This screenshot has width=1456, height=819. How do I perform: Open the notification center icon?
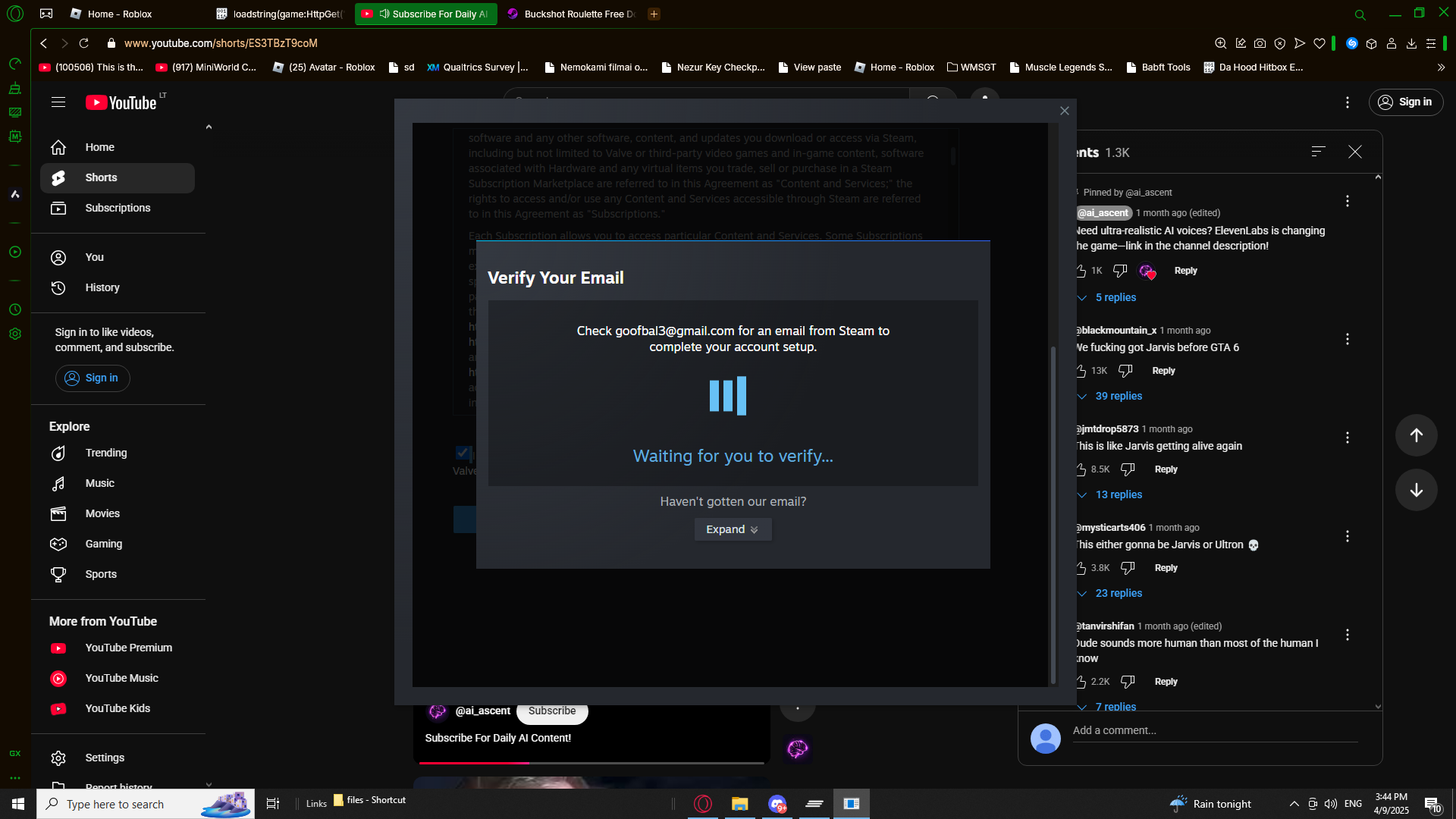(1432, 804)
